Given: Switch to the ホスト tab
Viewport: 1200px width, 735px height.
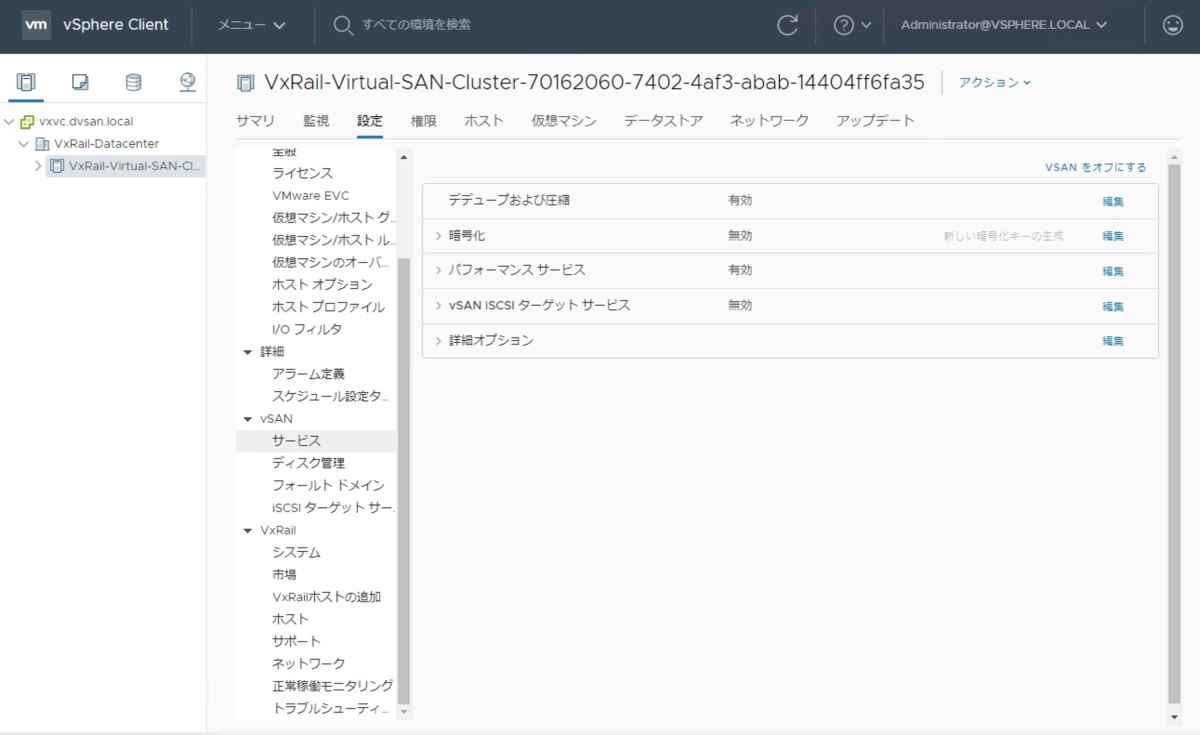Looking at the screenshot, I should pos(484,121).
